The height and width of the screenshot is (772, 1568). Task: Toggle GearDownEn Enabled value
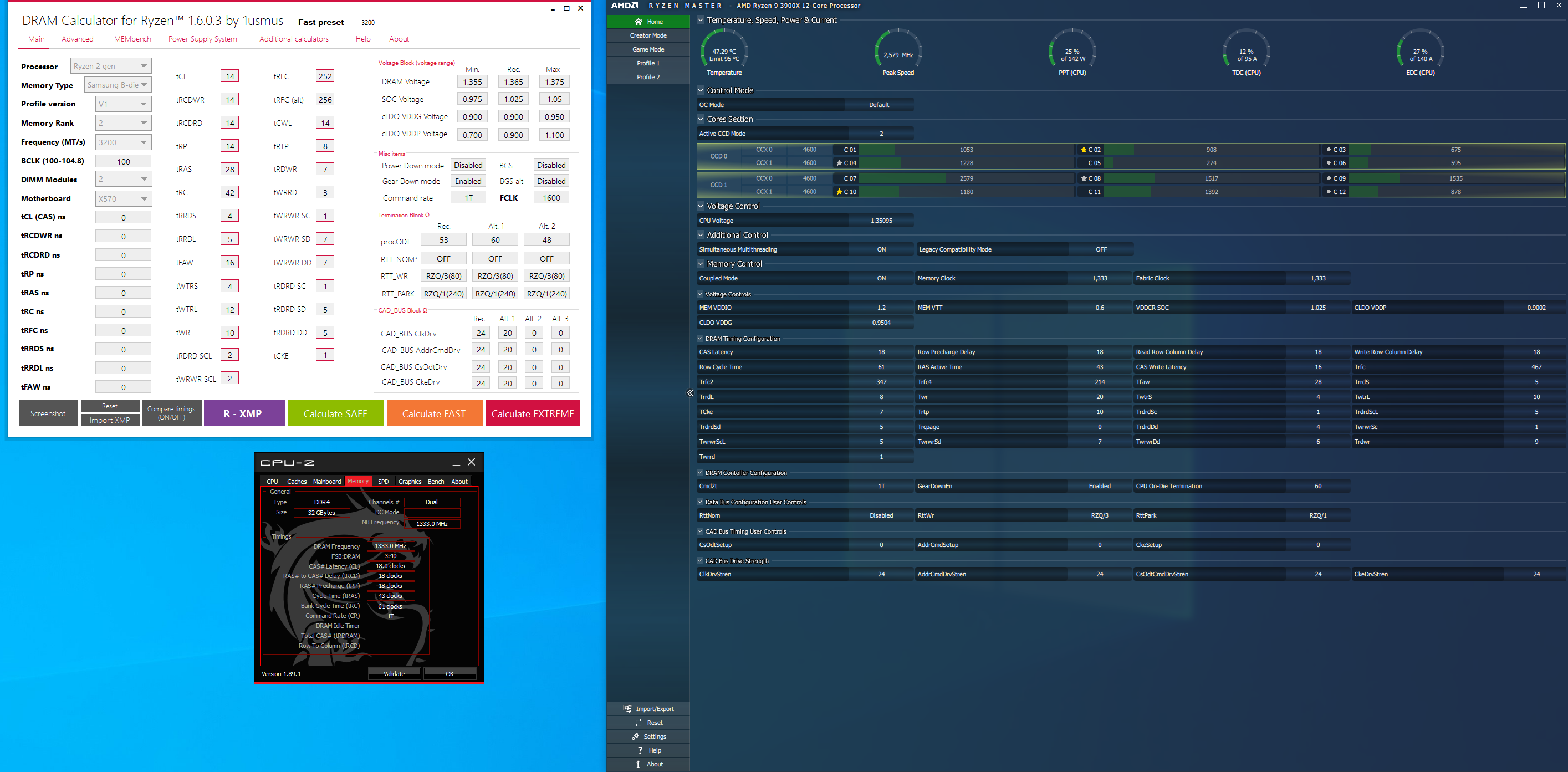pyautogui.click(x=1099, y=486)
